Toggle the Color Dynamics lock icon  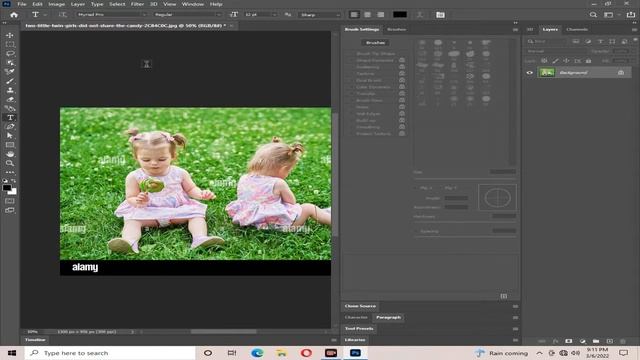coord(402,87)
